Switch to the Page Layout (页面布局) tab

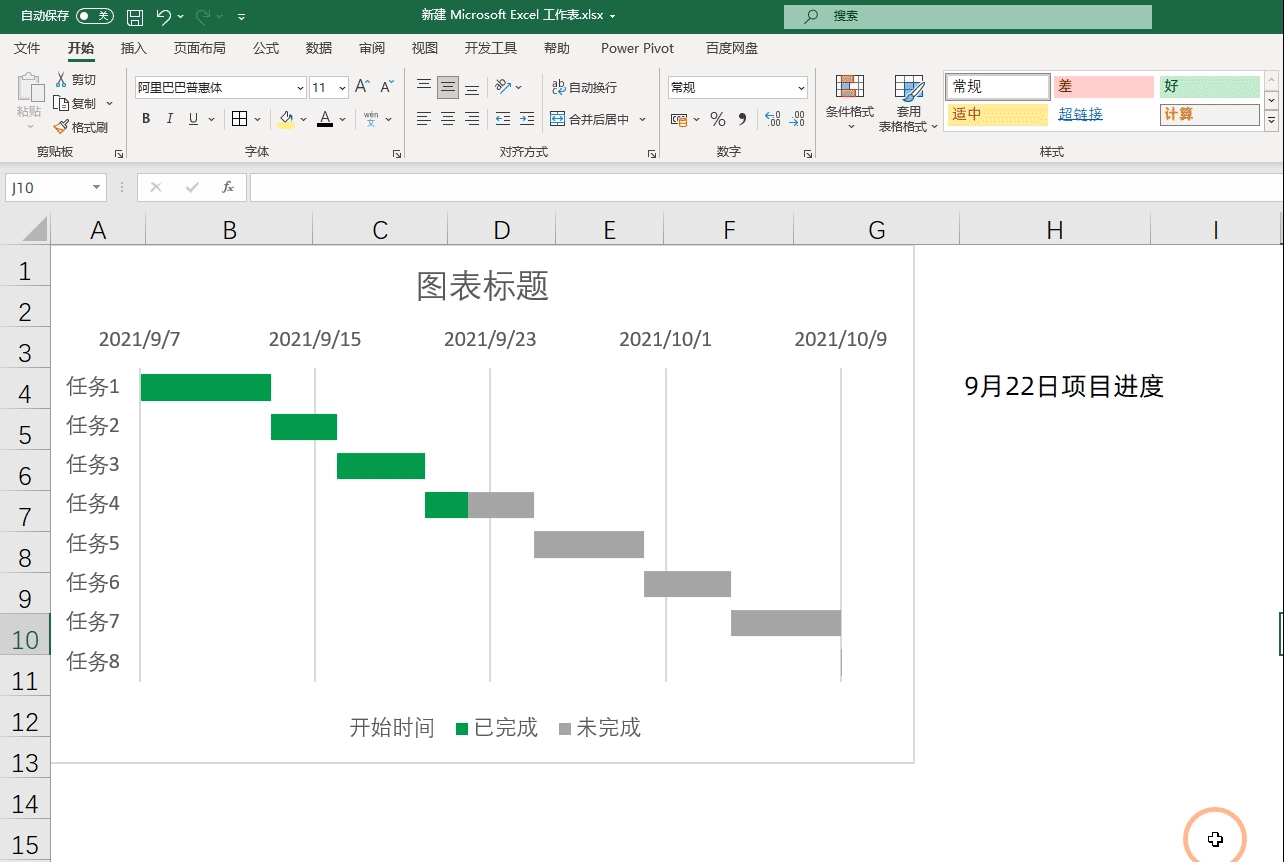point(199,48)
